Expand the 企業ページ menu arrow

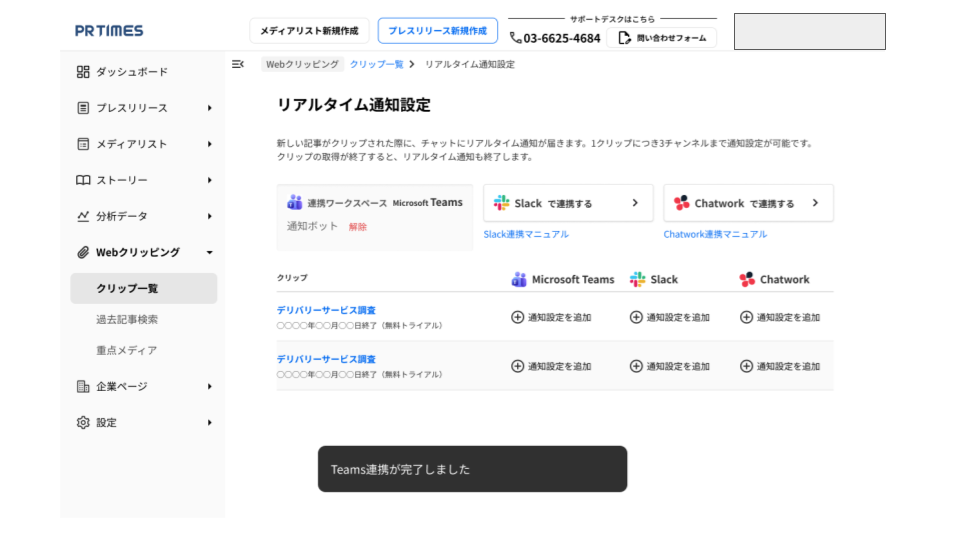pos(209,386)
